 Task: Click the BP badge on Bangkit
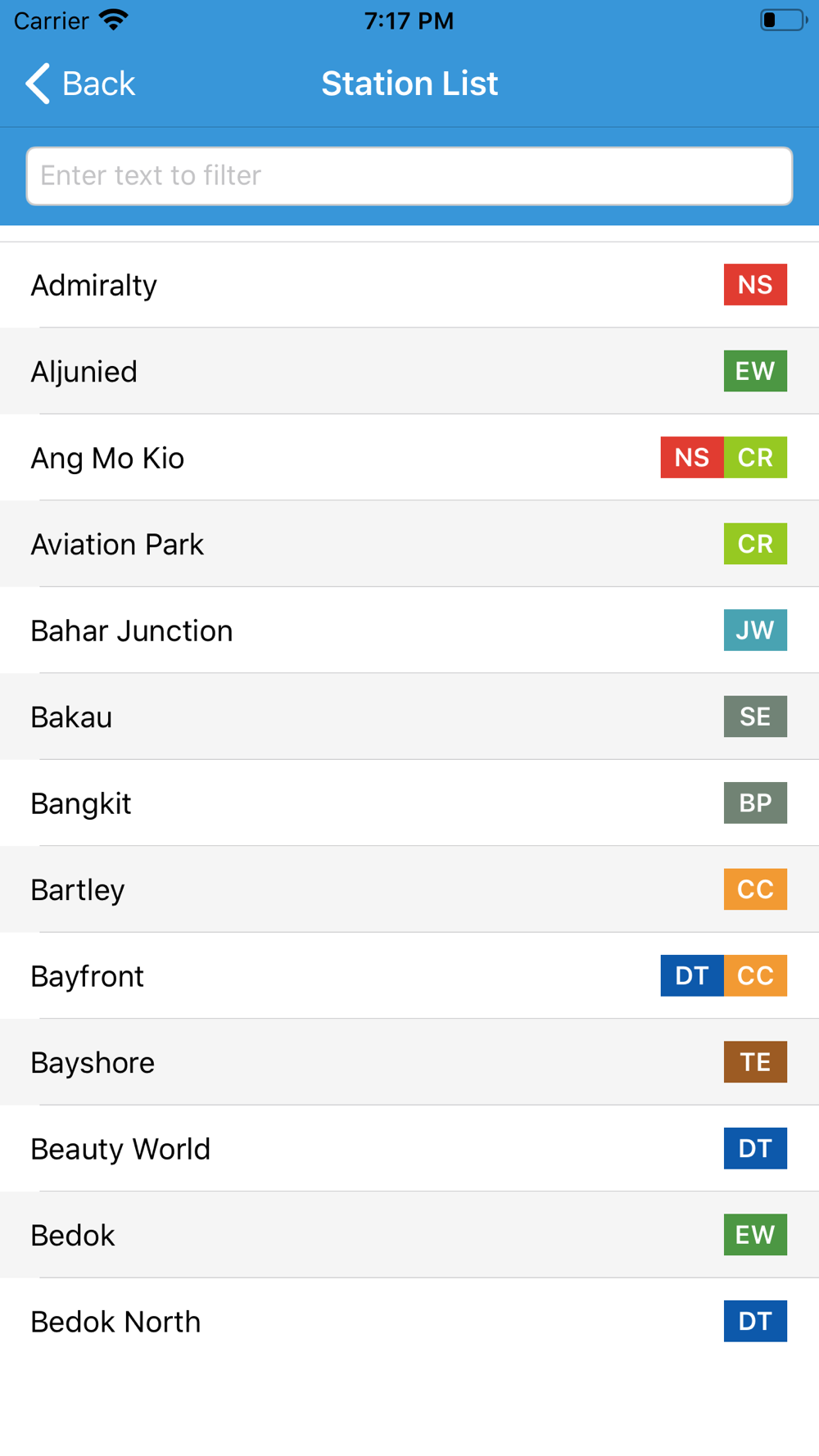[x=755, y=803]
